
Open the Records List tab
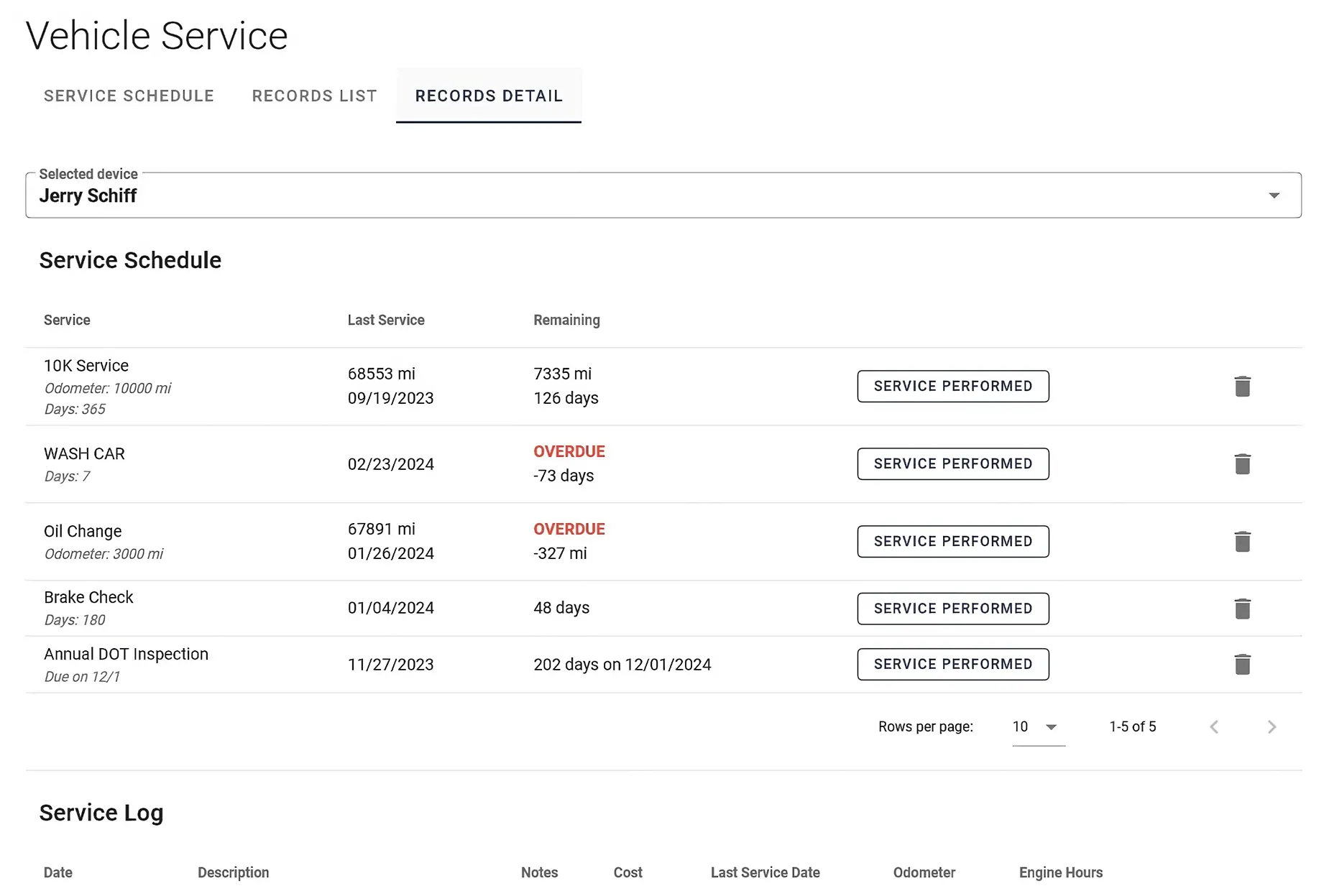click(314, 96)
